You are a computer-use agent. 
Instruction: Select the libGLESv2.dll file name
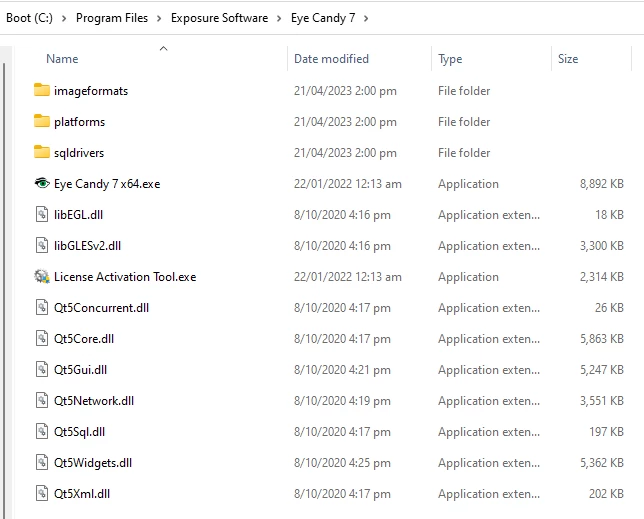tap(87, 246)
